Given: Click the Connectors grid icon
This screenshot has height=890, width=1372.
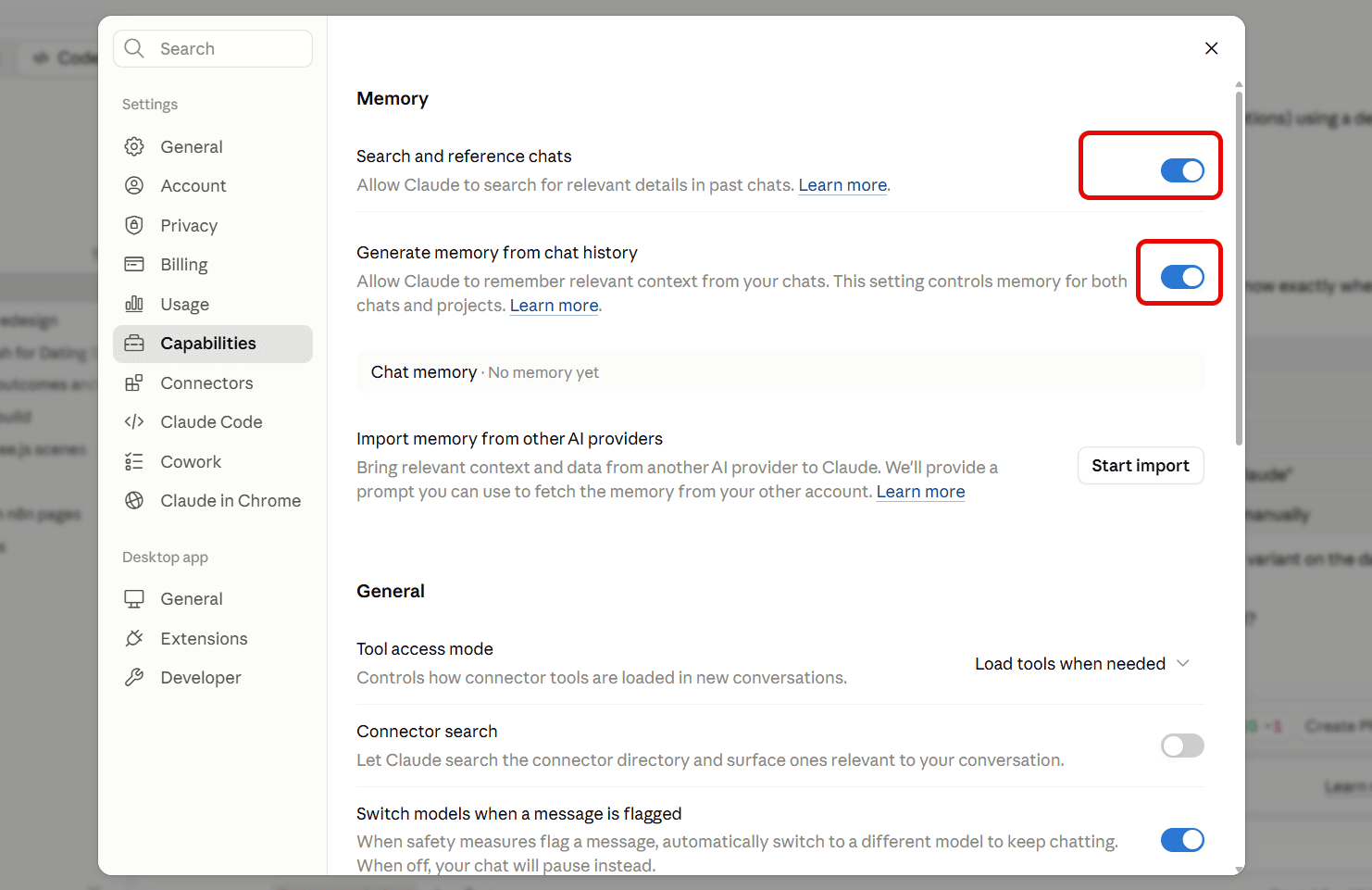Looking at the screenshot, I should pyautogui.click(x=134, y=382).
